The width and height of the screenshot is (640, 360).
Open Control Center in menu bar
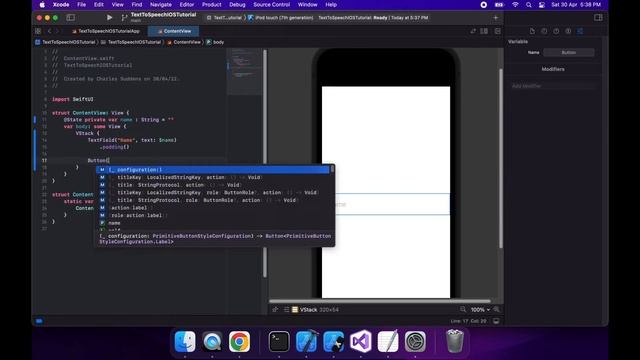click(x=542, y=5)
